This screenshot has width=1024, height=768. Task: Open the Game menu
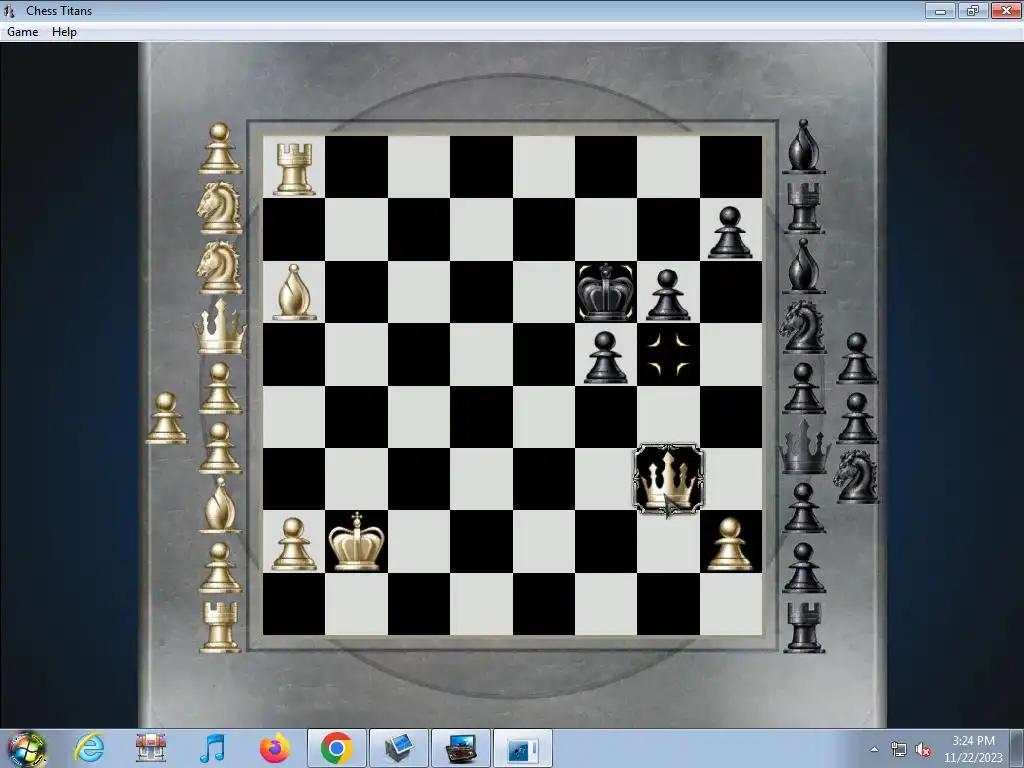22,31
